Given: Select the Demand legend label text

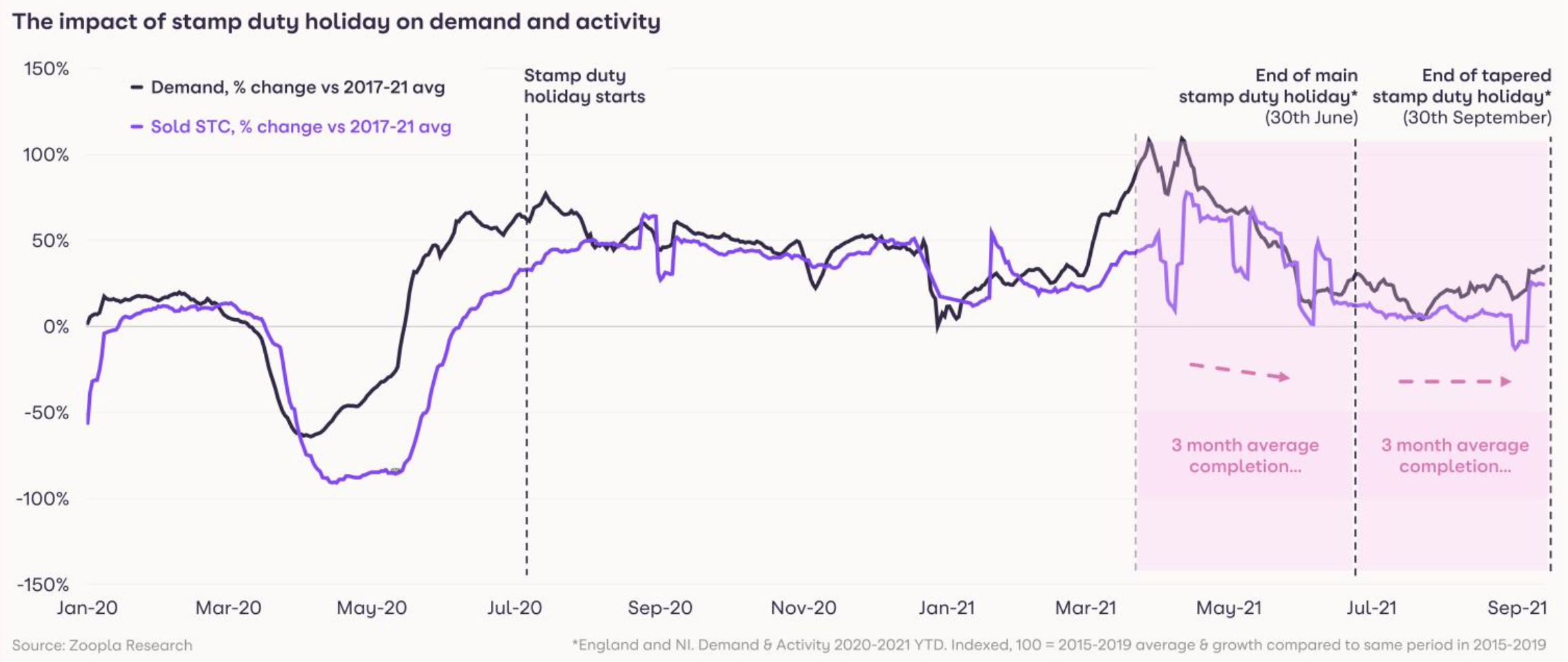Looking at the screenshot, I should tap(297, 87).
